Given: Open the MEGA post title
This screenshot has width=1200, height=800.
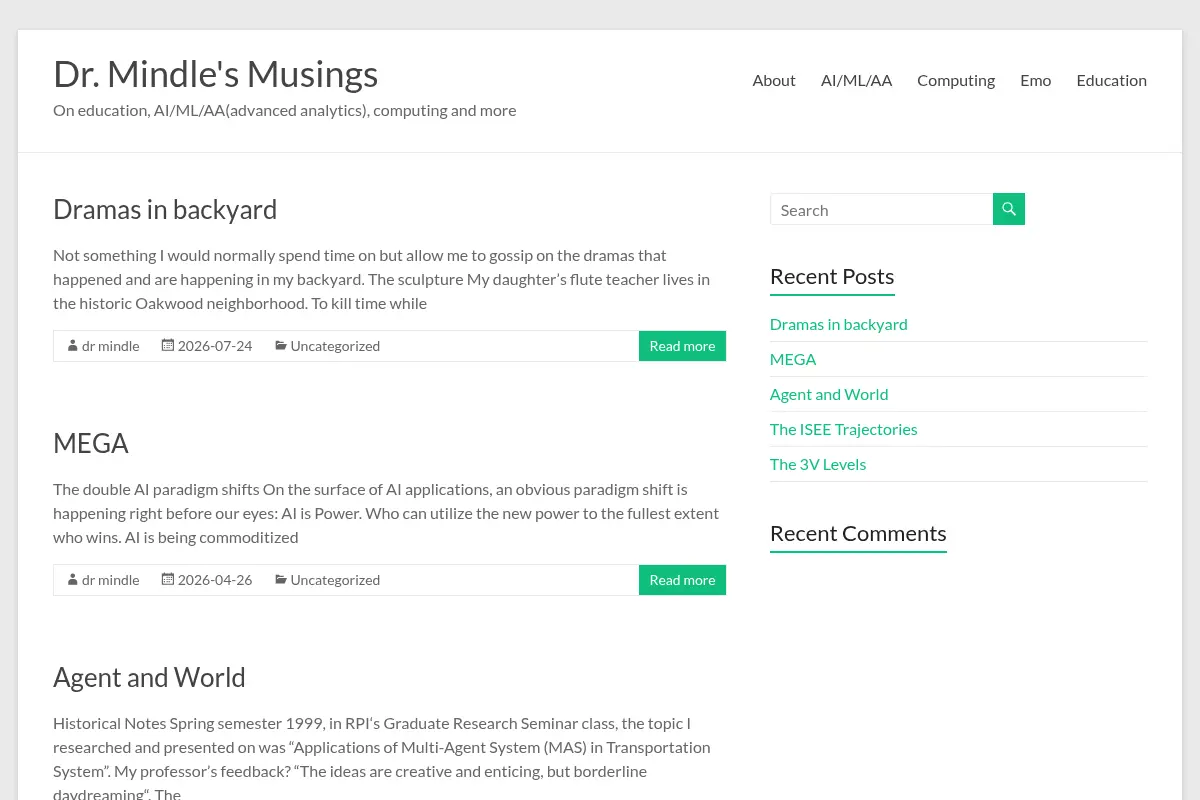Looking at the screenshot, I should (91, 443).
